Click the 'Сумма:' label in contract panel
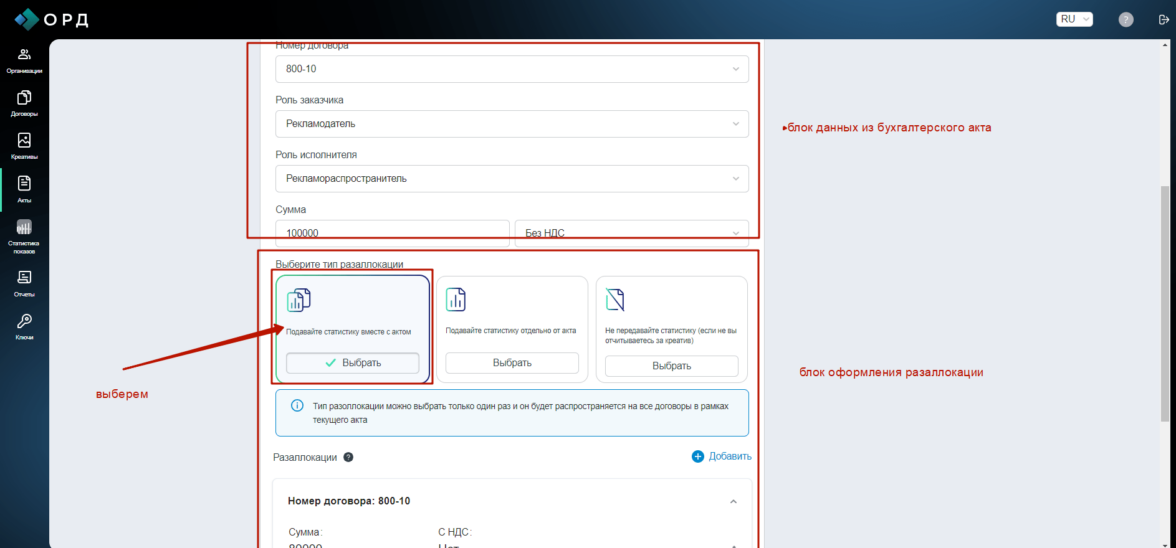1176x548 pixels. pyautogui.click(x=305, y=532)
